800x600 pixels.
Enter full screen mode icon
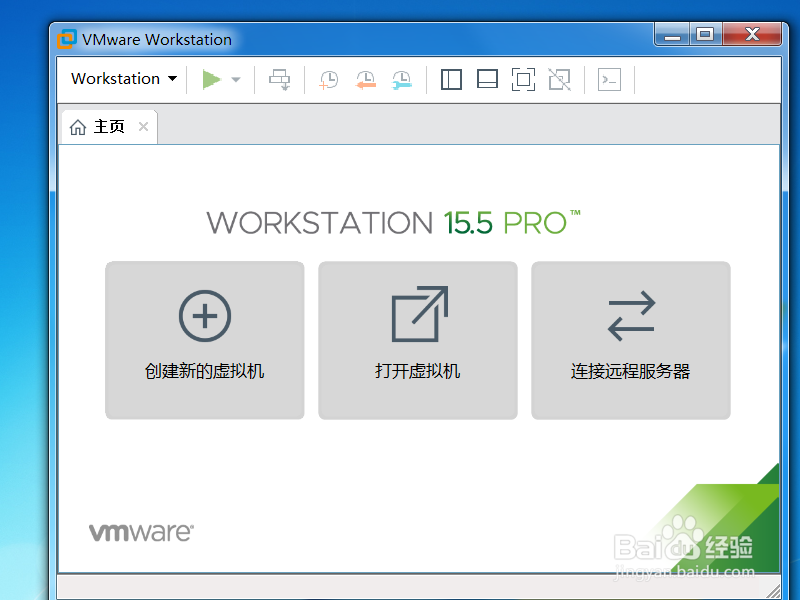click(523, 80)
